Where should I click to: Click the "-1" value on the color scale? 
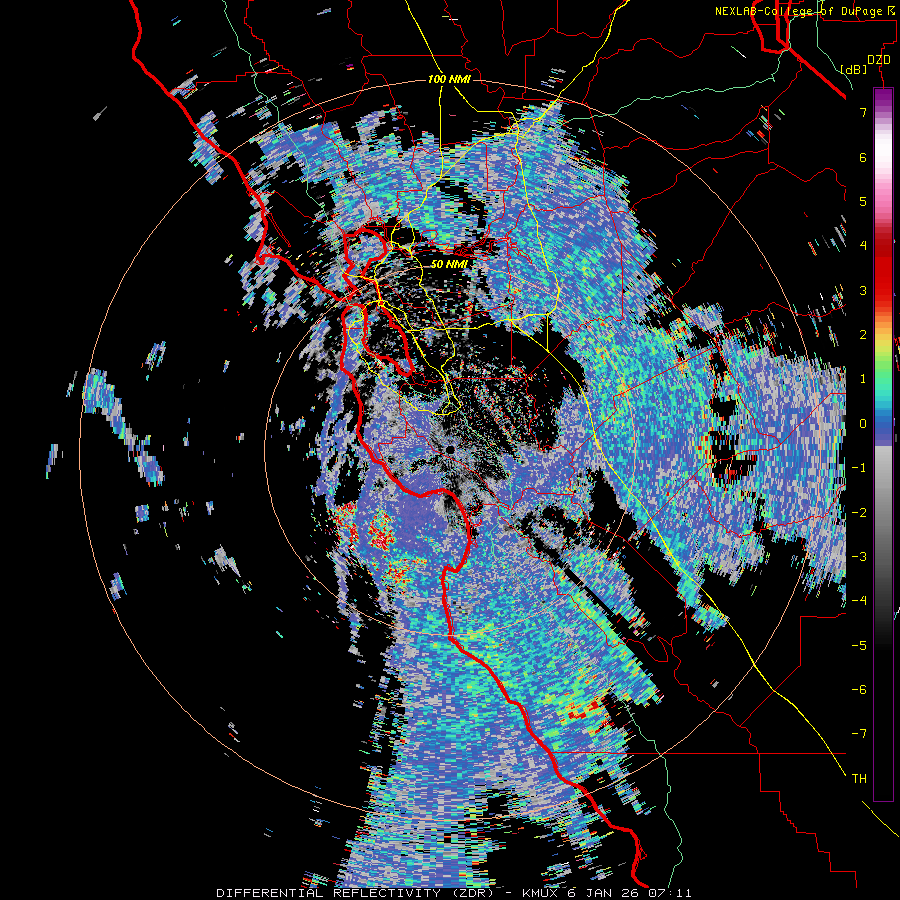pos(859,468)
